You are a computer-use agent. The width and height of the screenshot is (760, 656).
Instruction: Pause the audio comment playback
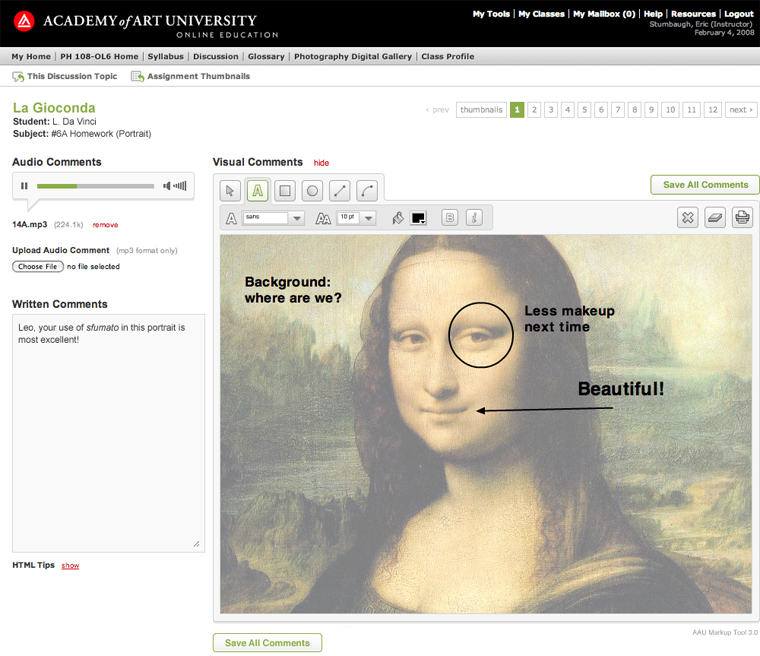(24, 186)
